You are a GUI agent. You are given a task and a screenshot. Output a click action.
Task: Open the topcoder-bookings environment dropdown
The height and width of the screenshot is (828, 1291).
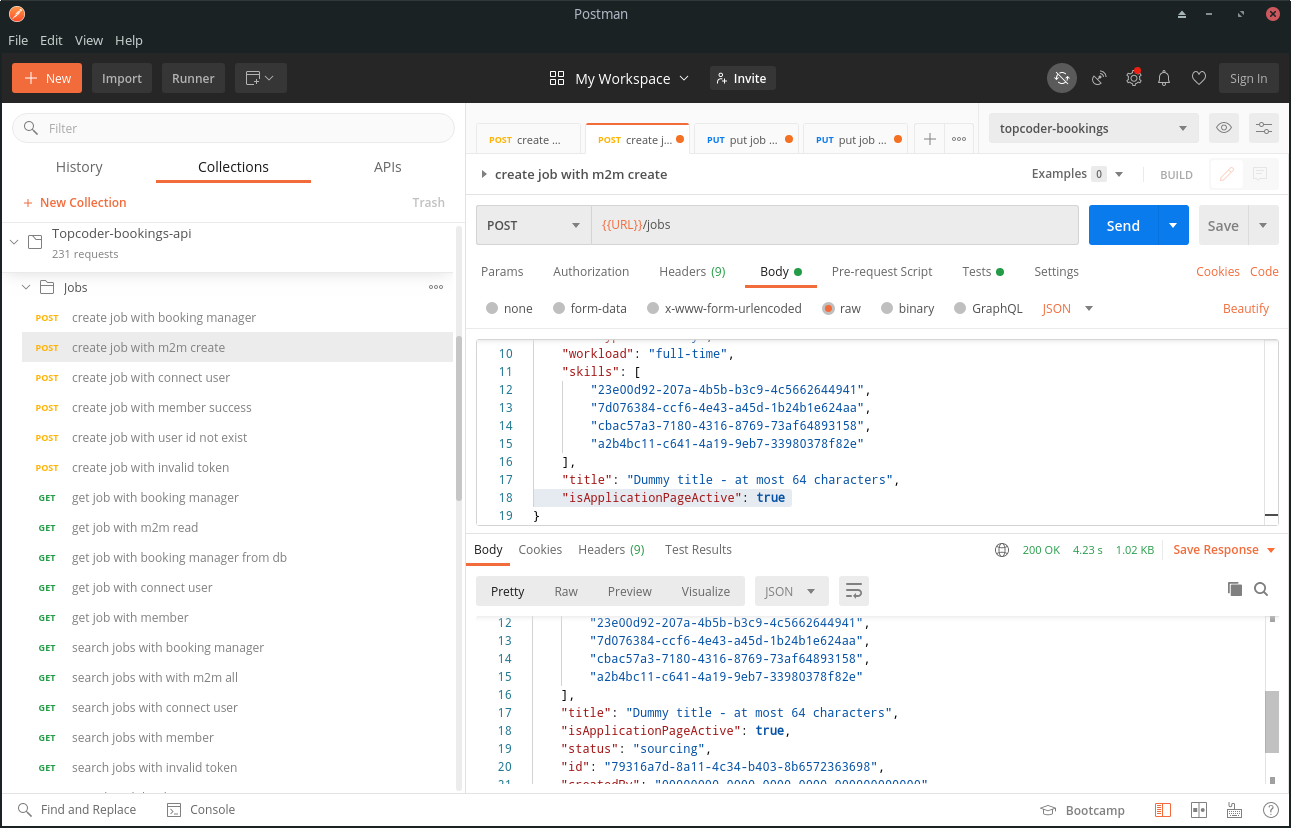(1093, 128)
